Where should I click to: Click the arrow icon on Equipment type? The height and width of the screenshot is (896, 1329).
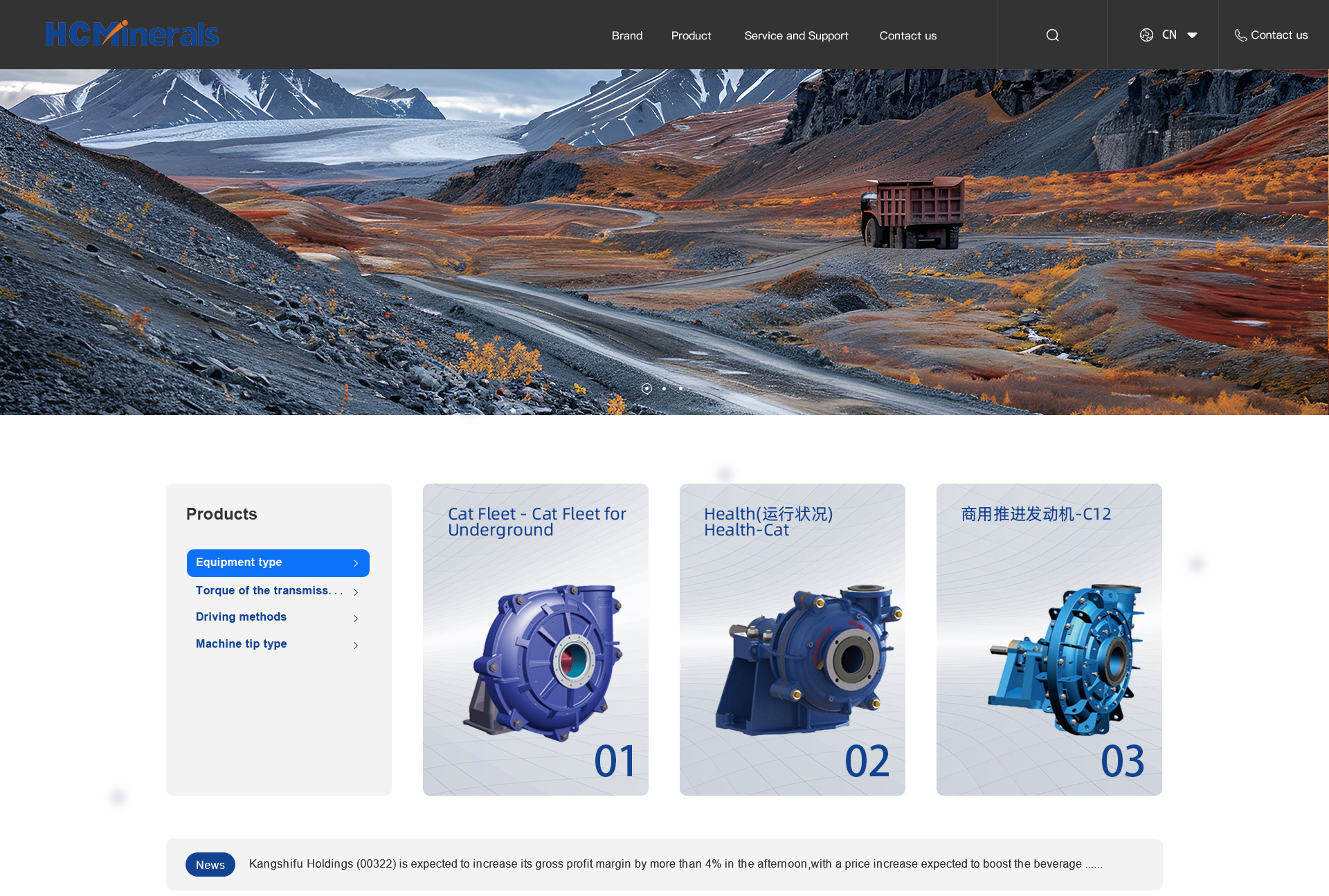coord(356,563)
